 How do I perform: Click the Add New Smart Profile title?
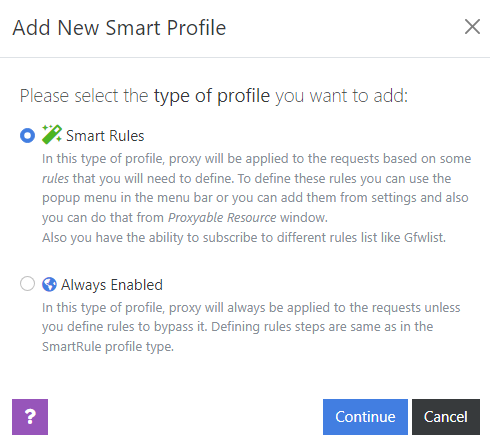pyautogui.click(x=119, y=27)
